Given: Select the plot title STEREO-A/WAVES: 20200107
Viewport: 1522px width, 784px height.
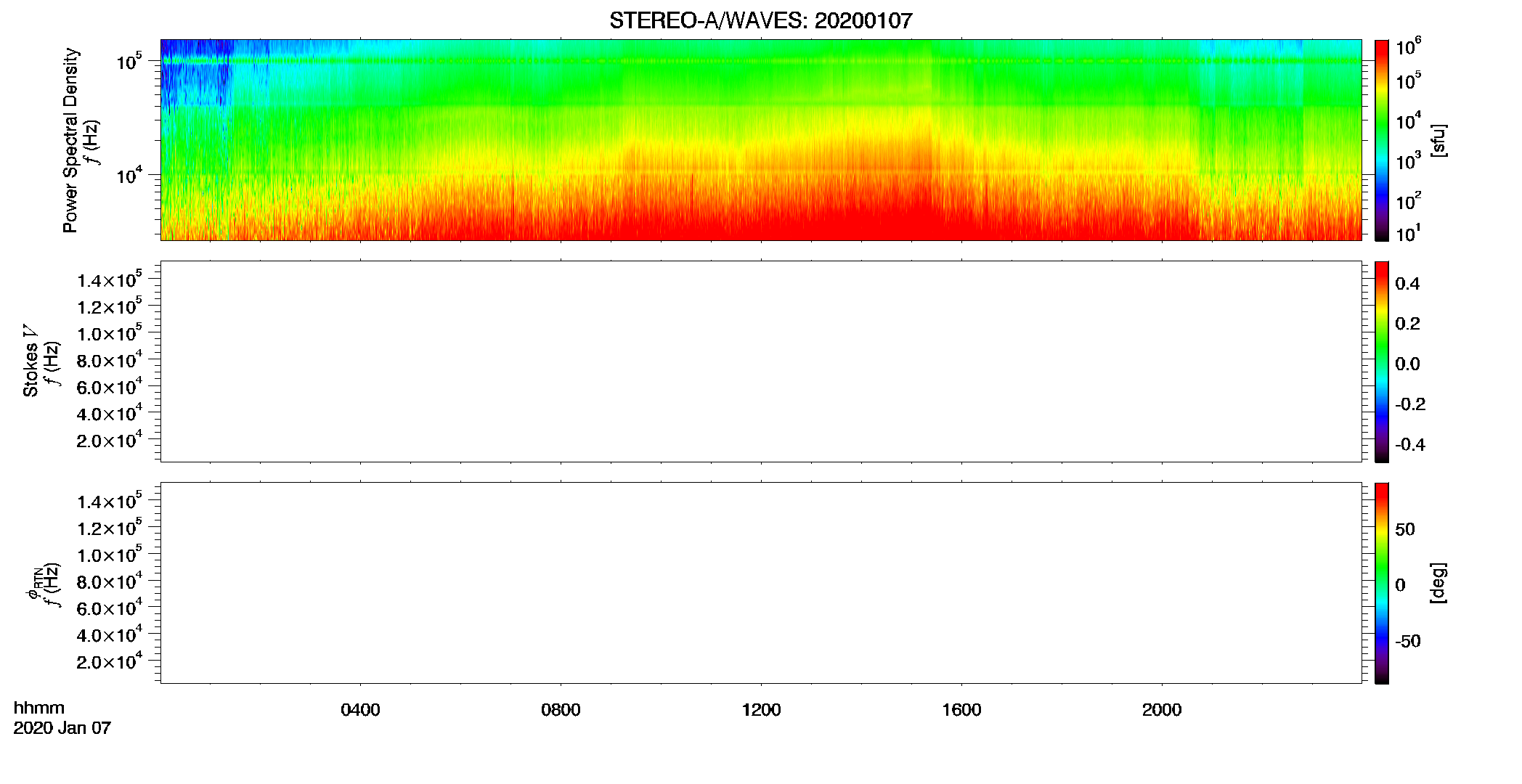Looking at the screenshot, I should coord(761,21).
